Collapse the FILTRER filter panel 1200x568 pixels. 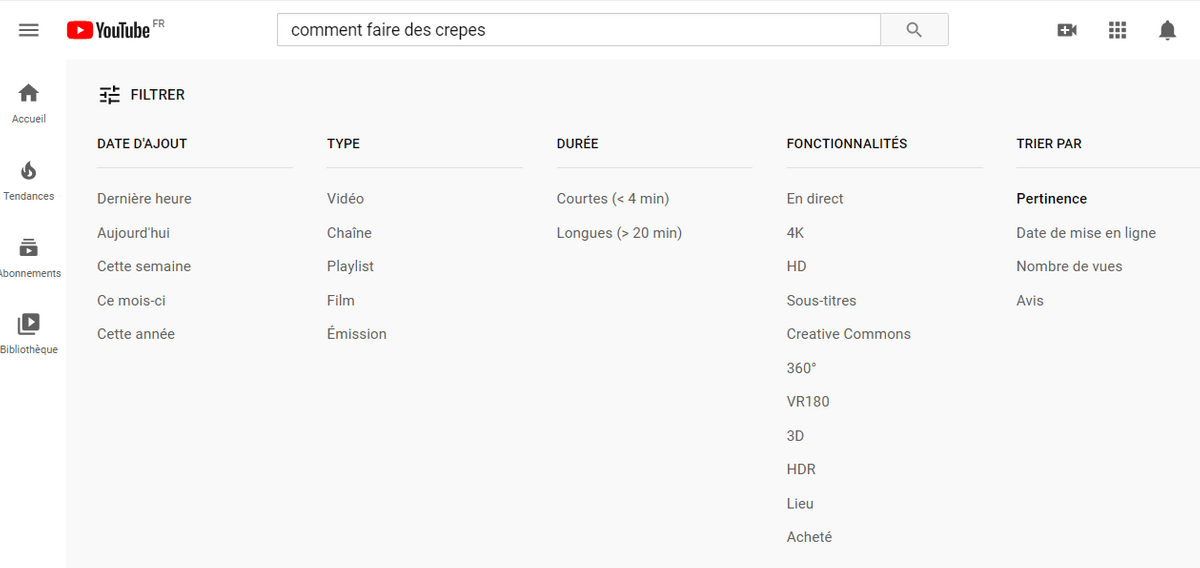click(142, 95)
